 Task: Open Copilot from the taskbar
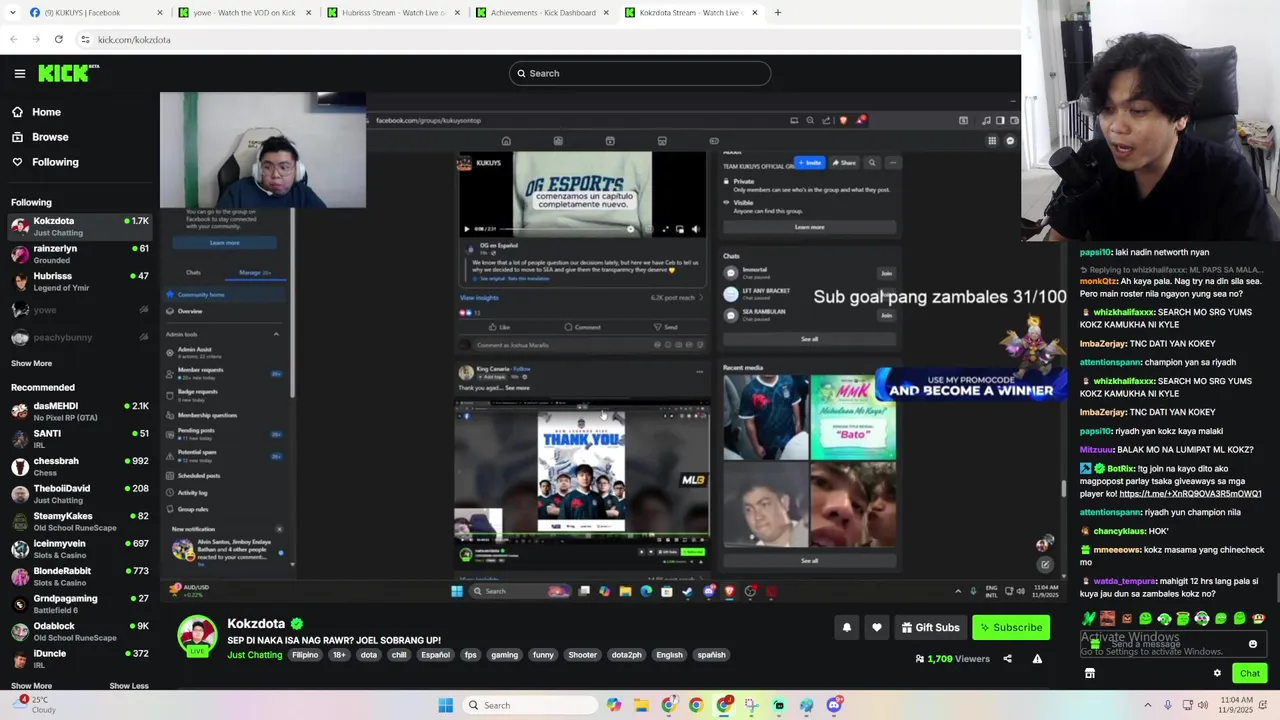(614, 705)
